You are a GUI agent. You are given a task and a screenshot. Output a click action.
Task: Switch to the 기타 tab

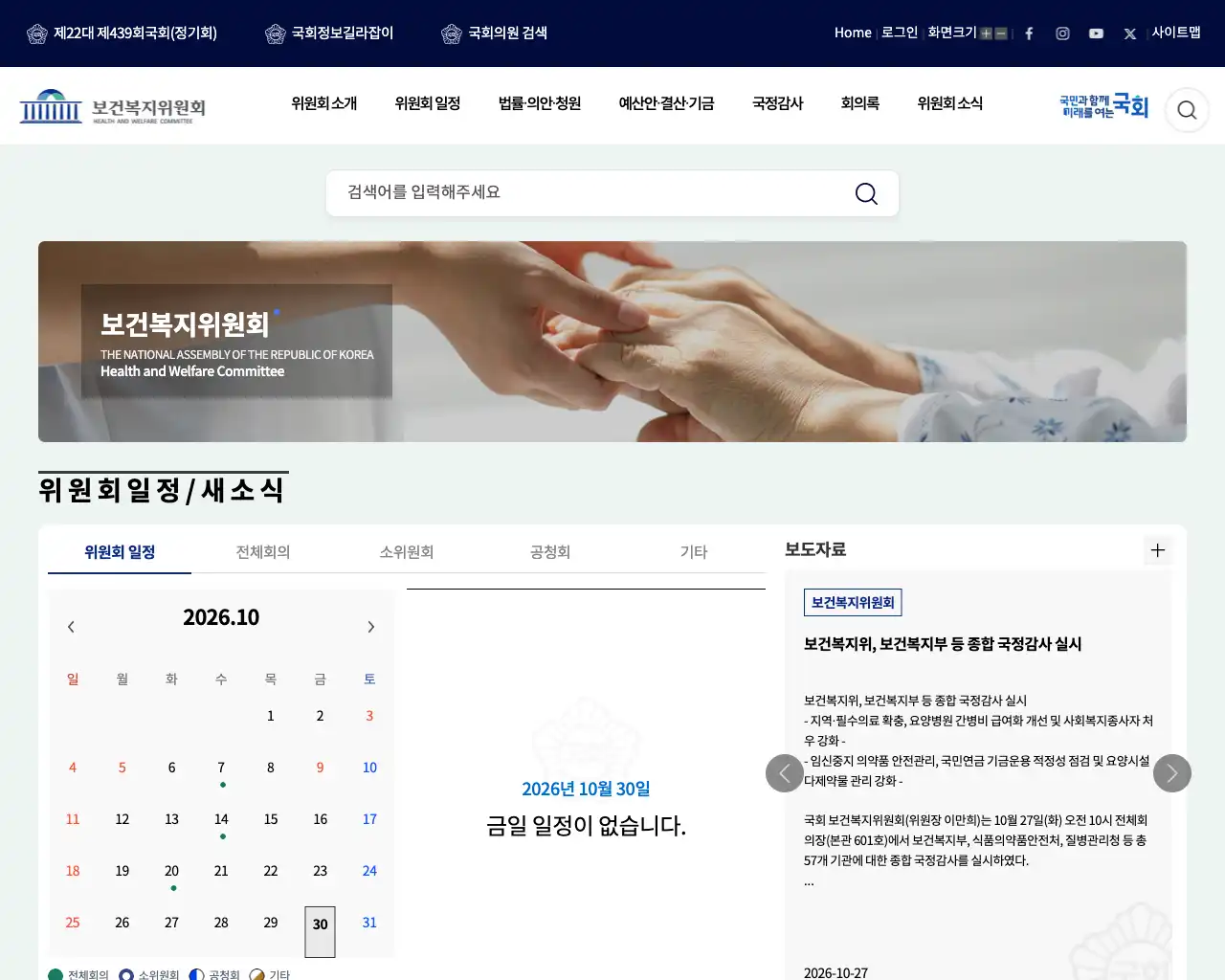(694, 552)
